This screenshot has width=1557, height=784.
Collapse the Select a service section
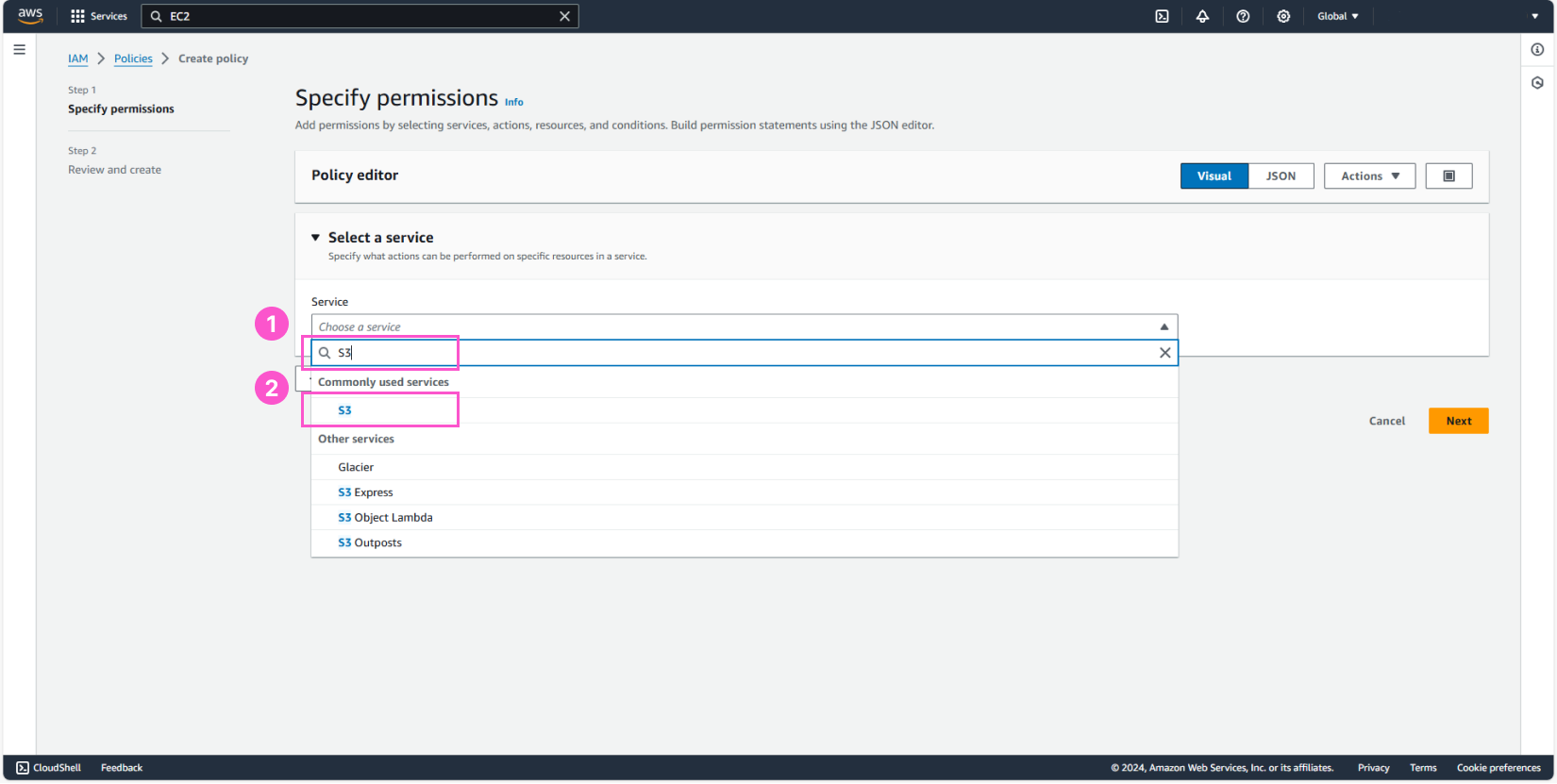pos(315,238)
